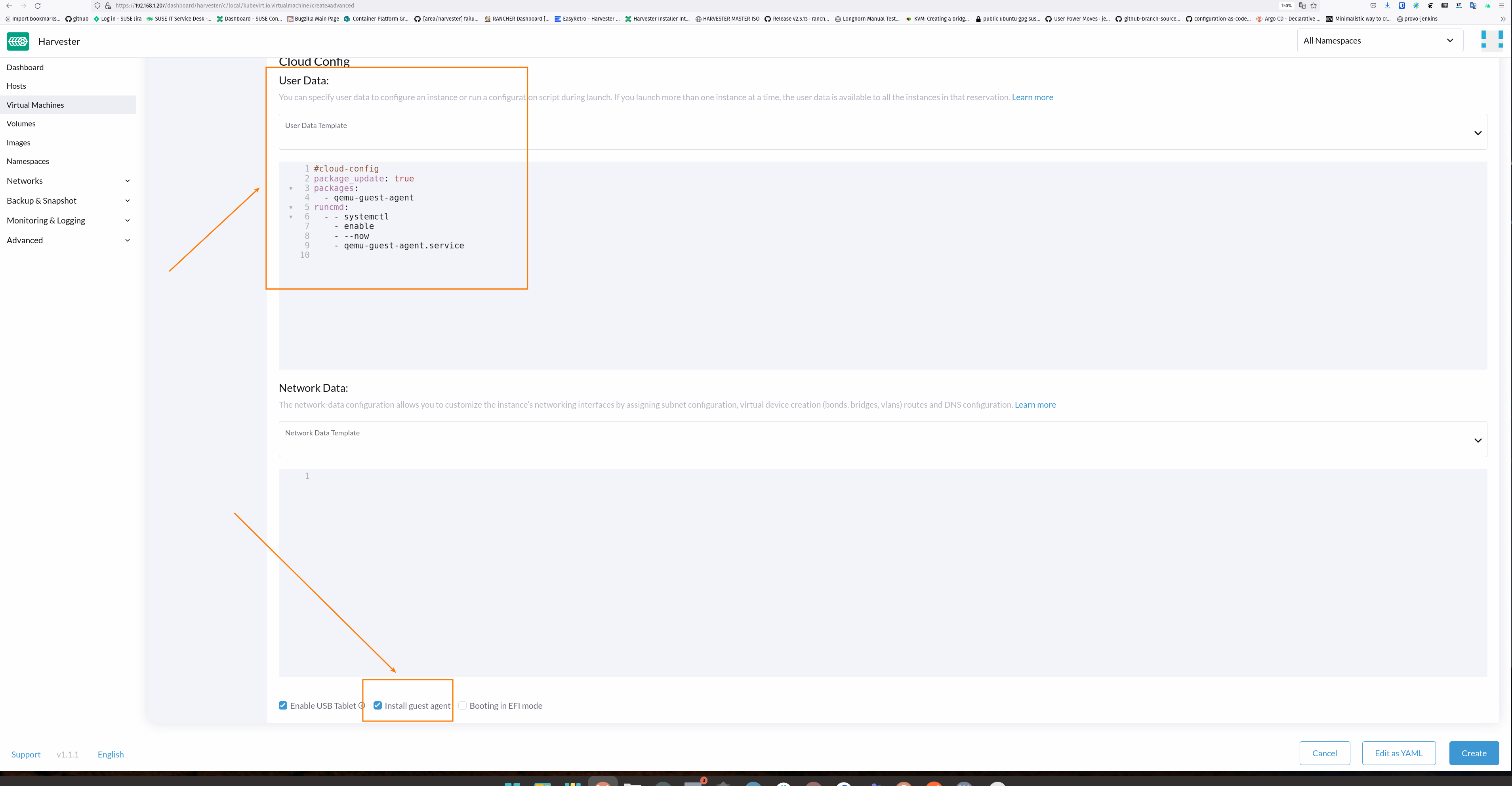Disable the Install guest agent checkbox
The height and width of the screenshot is (786, 1512).
[378, 705]
